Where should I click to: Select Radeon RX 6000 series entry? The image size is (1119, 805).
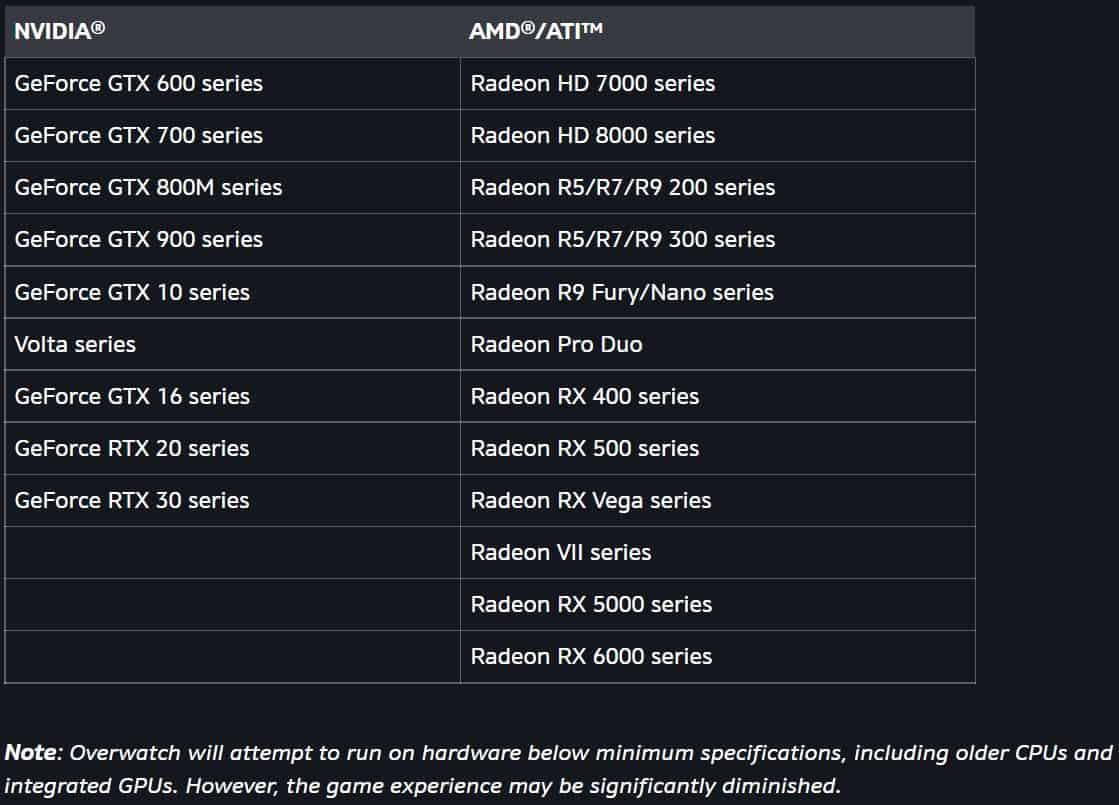coord(591,656)
